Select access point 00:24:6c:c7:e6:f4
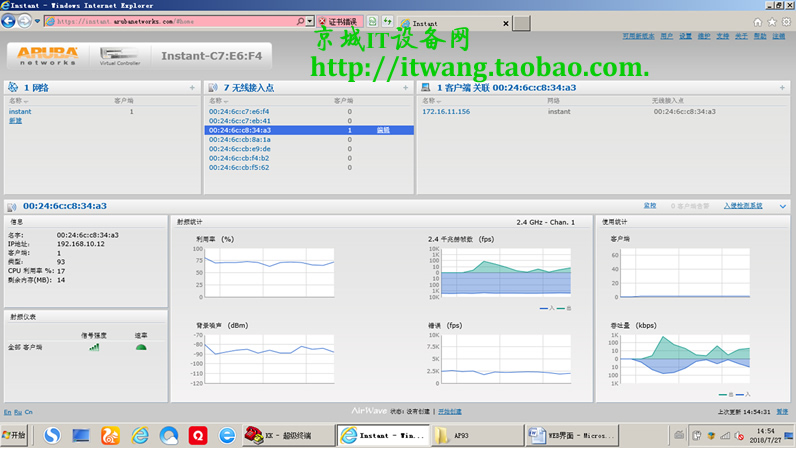Screen dimensions: 796x449 (x=239, y=111)
